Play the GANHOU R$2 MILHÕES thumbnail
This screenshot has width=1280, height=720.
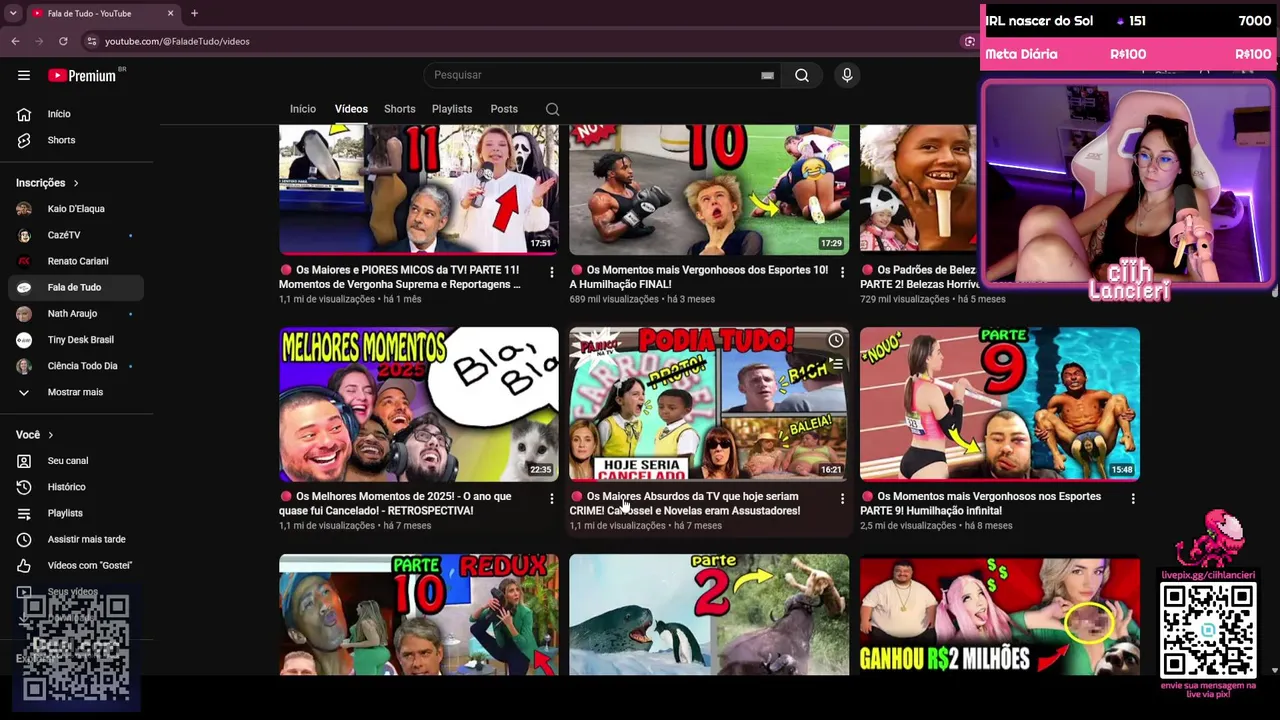[x=1000, y=615]
